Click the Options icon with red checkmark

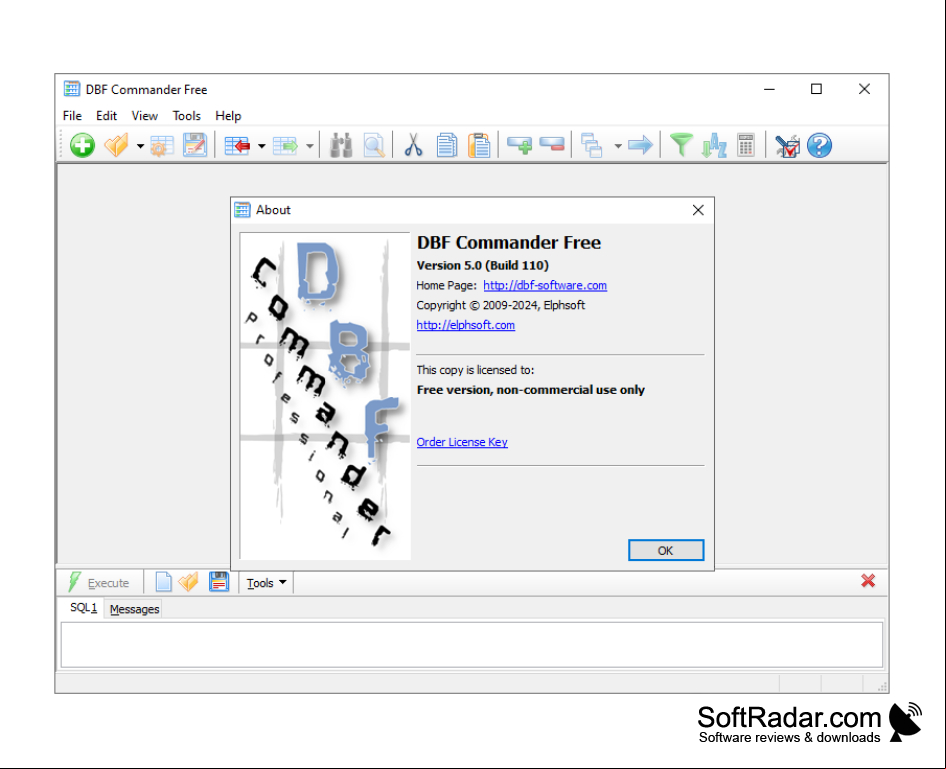(787, 145)
